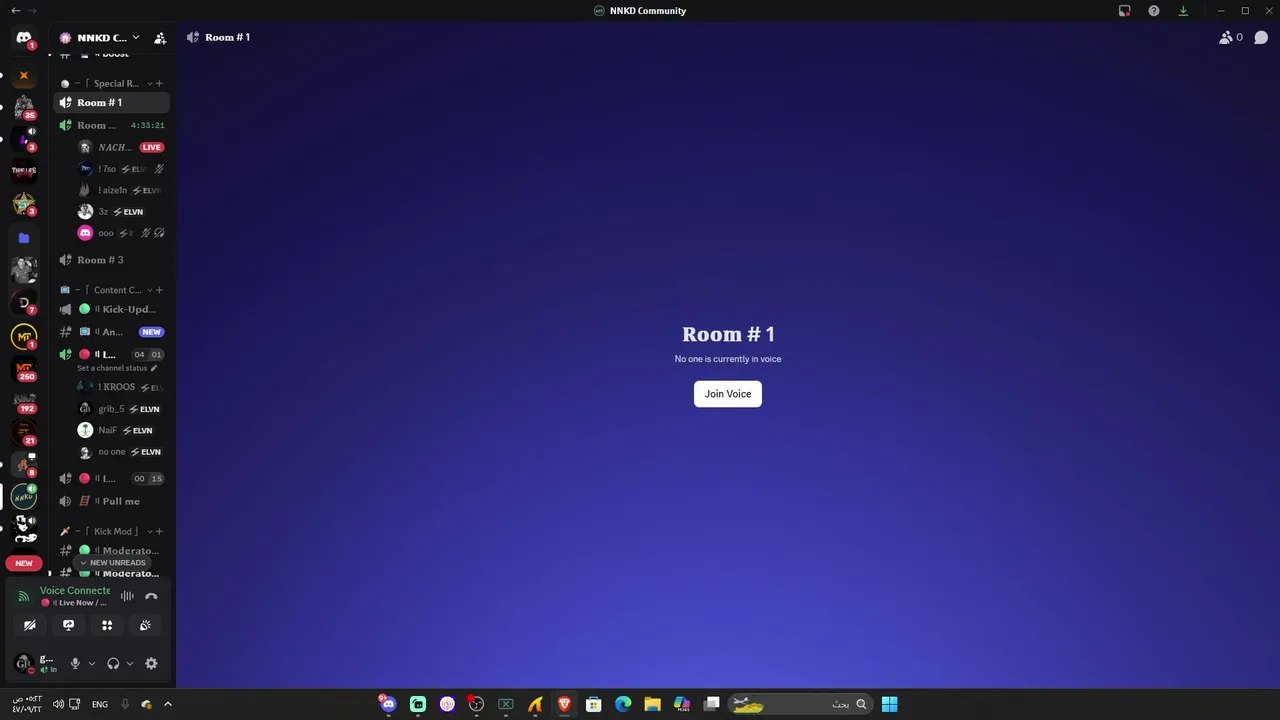Open the server folder icon

click(x=24, y=238)
